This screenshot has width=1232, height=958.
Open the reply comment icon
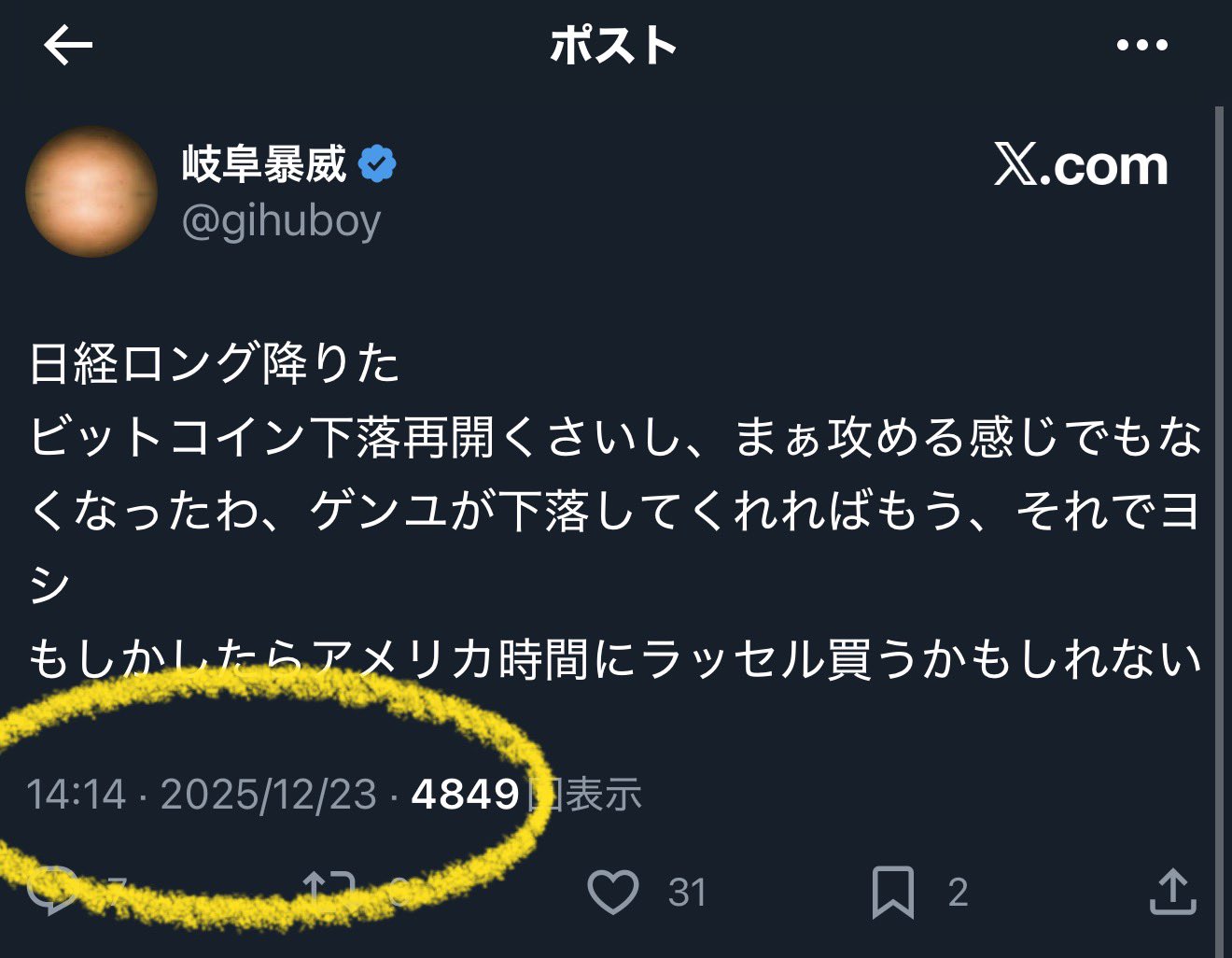tap(53, 891)
